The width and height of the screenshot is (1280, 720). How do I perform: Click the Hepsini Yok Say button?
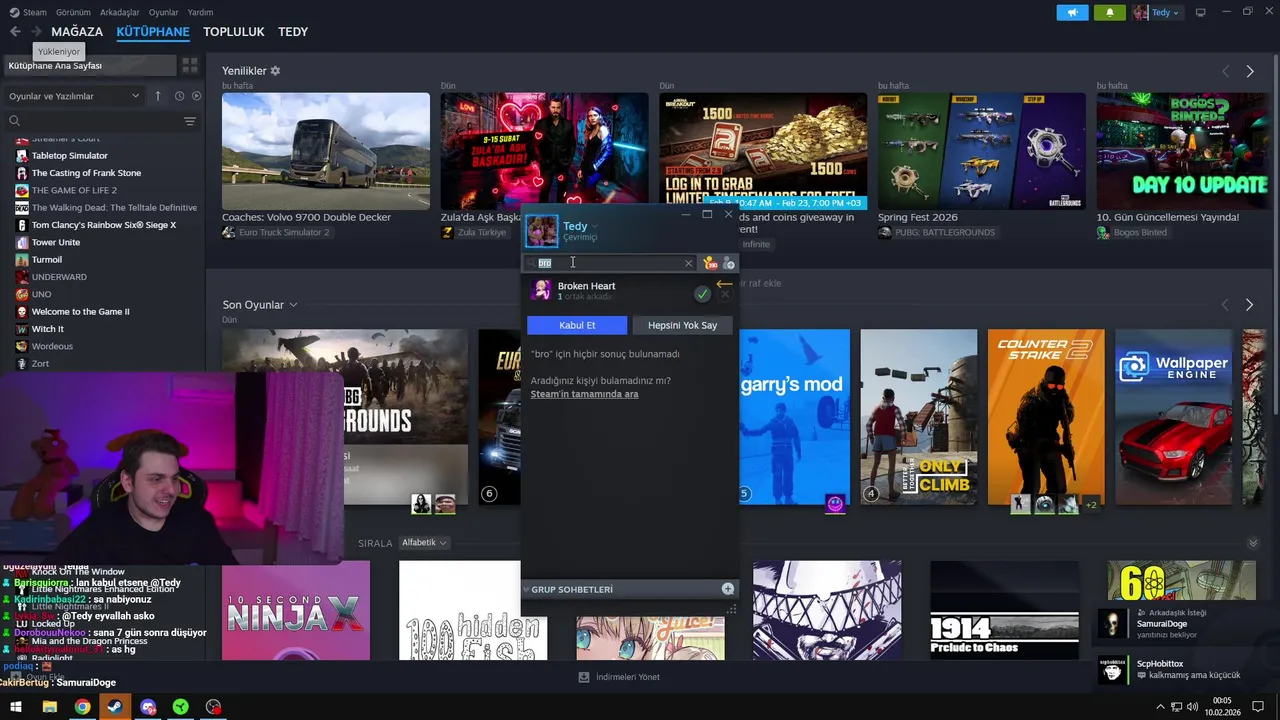coord(682,325)
